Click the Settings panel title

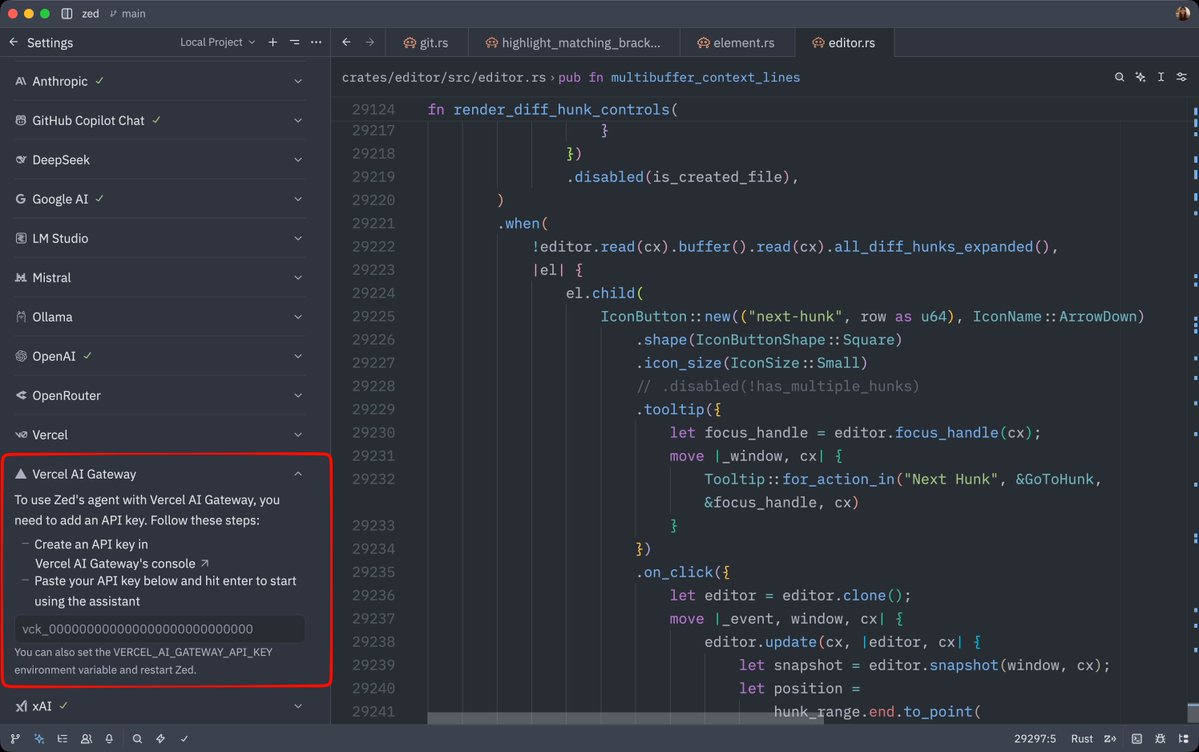coord(50,43)
